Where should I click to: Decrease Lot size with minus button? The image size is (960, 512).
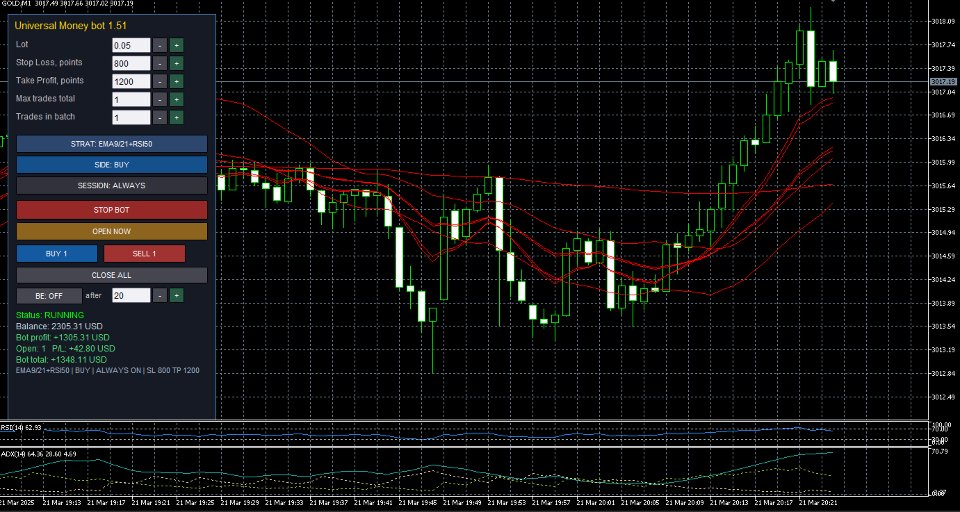point(159,45)
